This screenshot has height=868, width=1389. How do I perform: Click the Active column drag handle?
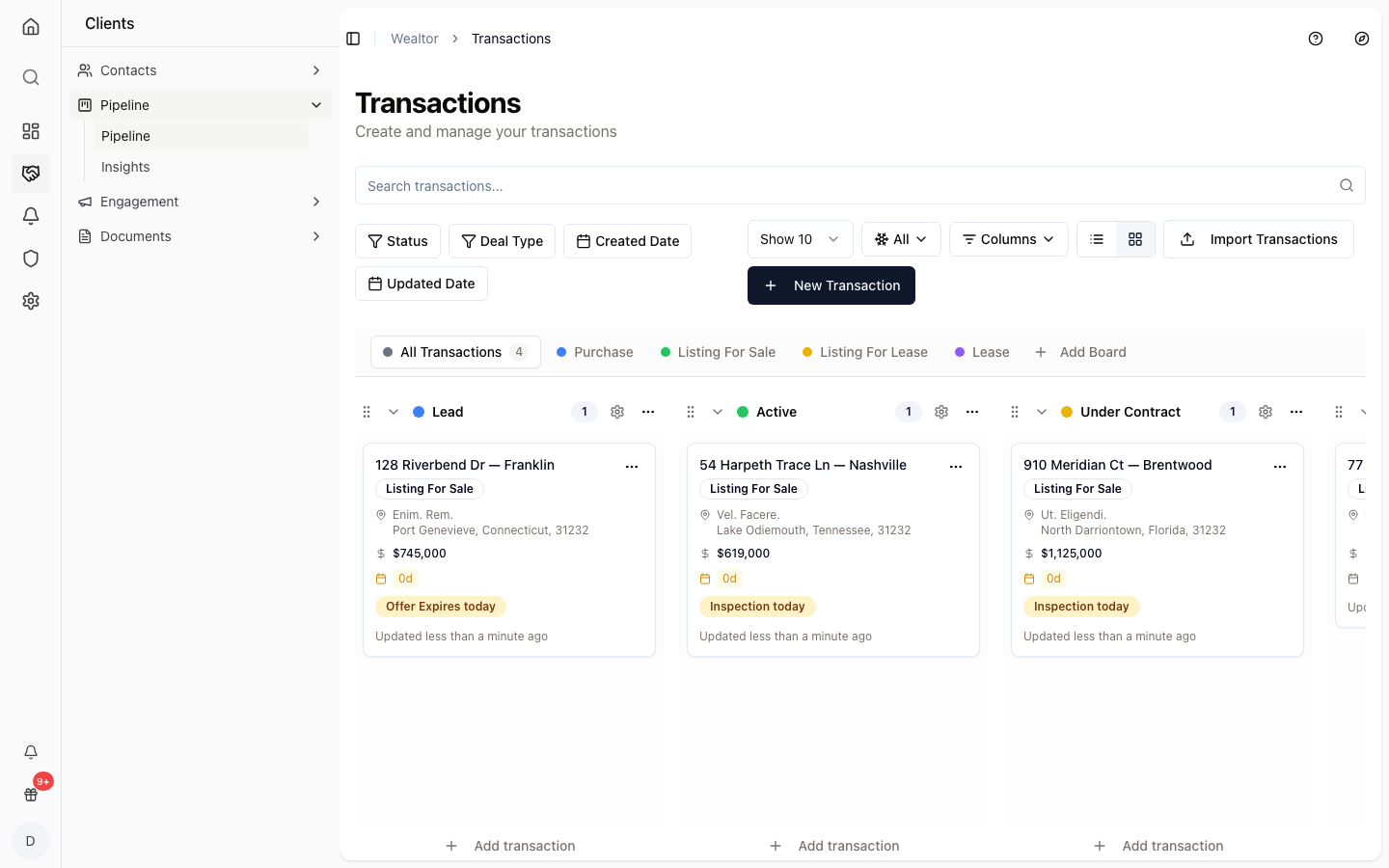[x=691, y=412]
